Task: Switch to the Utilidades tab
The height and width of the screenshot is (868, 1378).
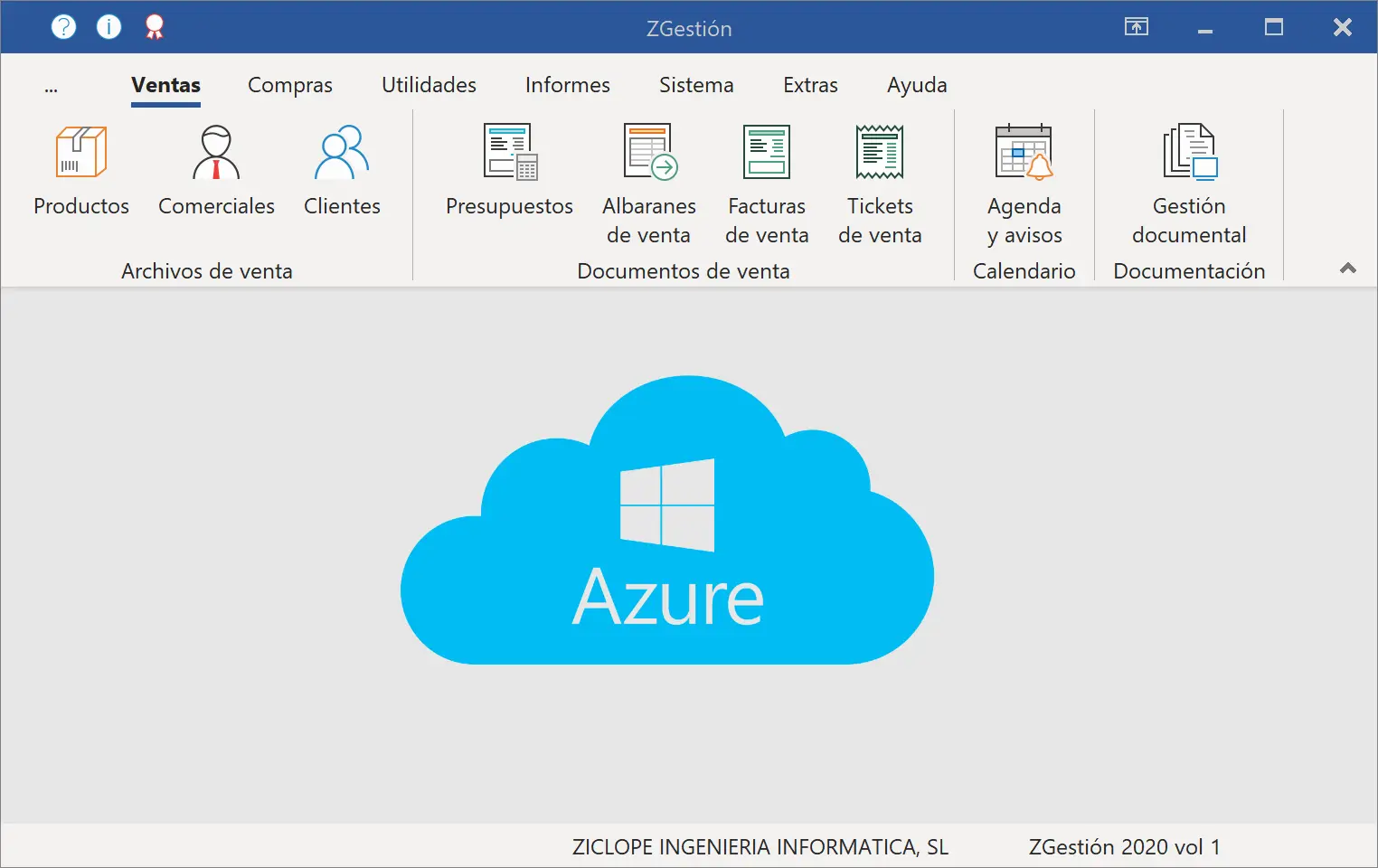Action: [429, 85]
